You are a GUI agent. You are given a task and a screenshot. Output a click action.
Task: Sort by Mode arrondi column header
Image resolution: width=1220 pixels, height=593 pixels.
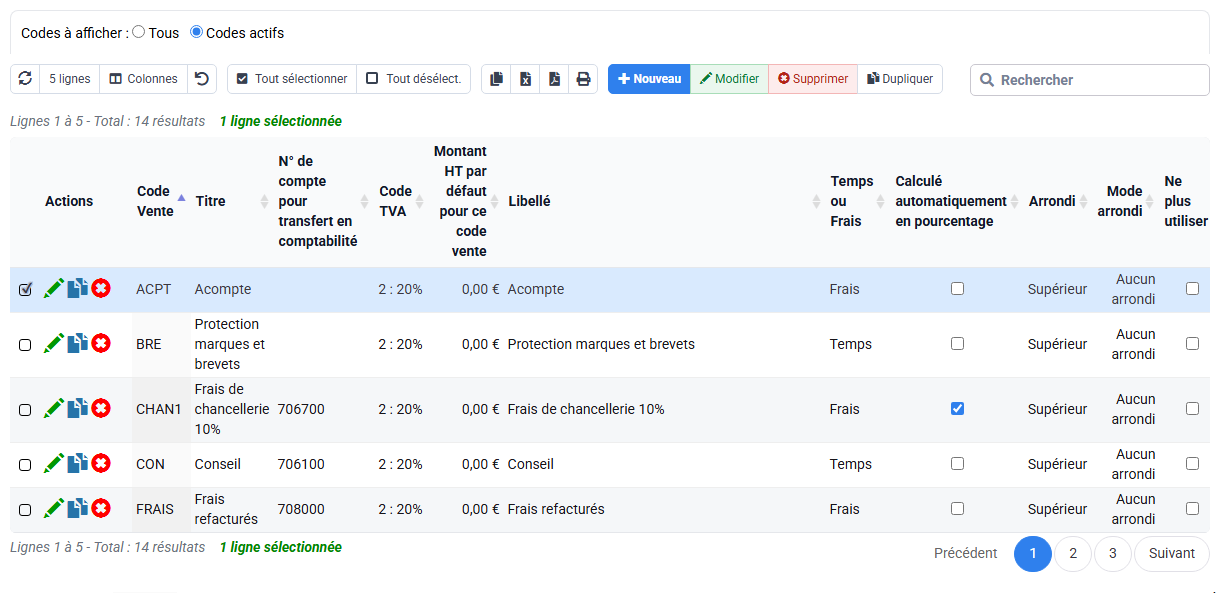click(x=1126, y=201)
